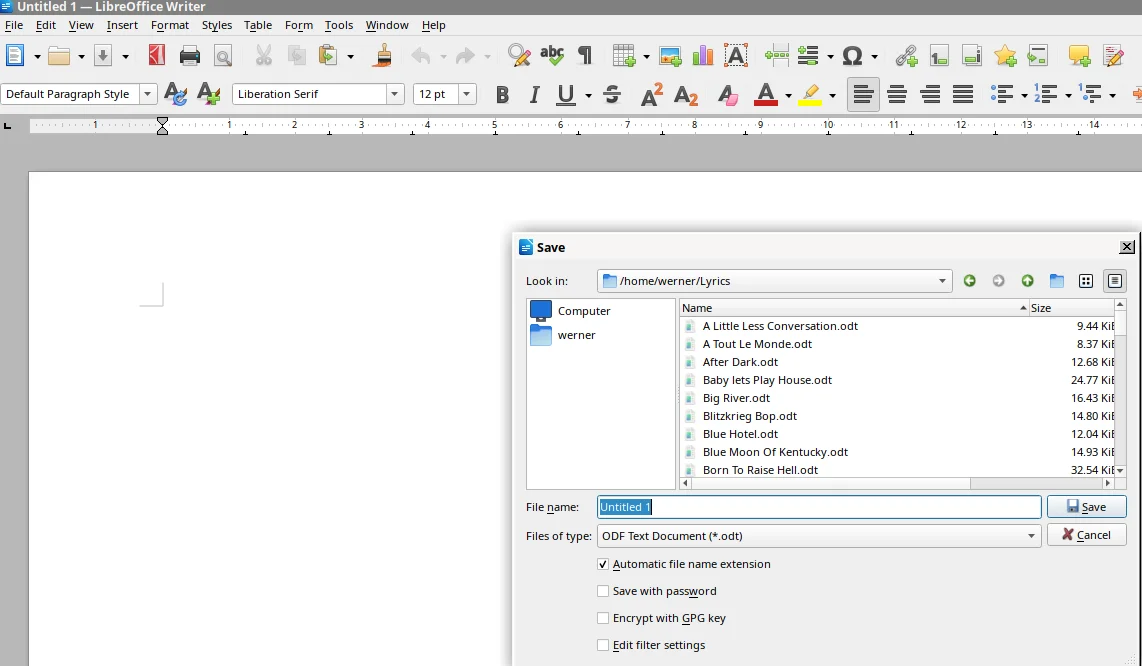Insert a hyperlink
1142x666 pixels.
(x=906, y=55)
